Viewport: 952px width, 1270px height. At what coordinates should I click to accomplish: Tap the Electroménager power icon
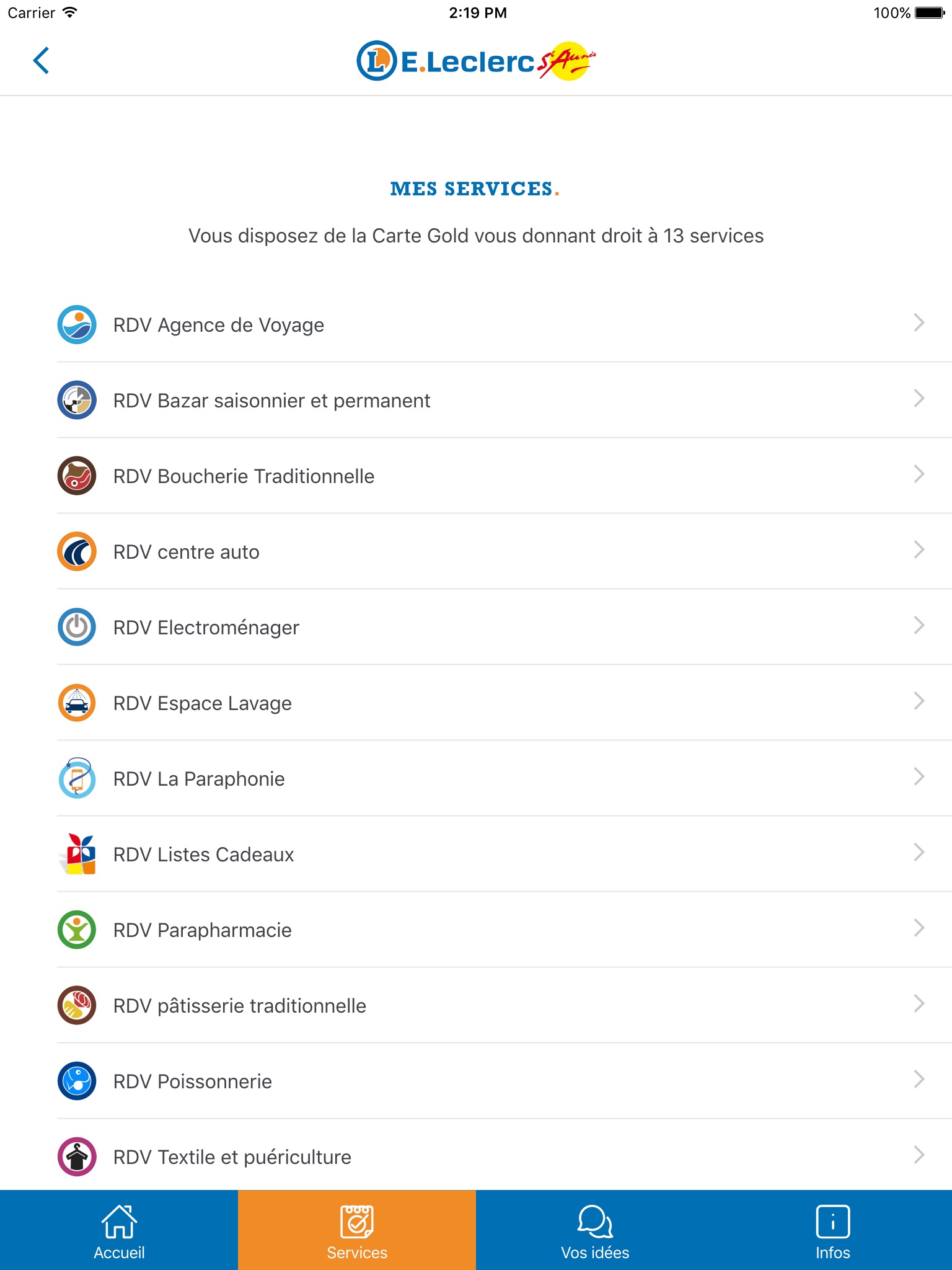pos(77,627)
